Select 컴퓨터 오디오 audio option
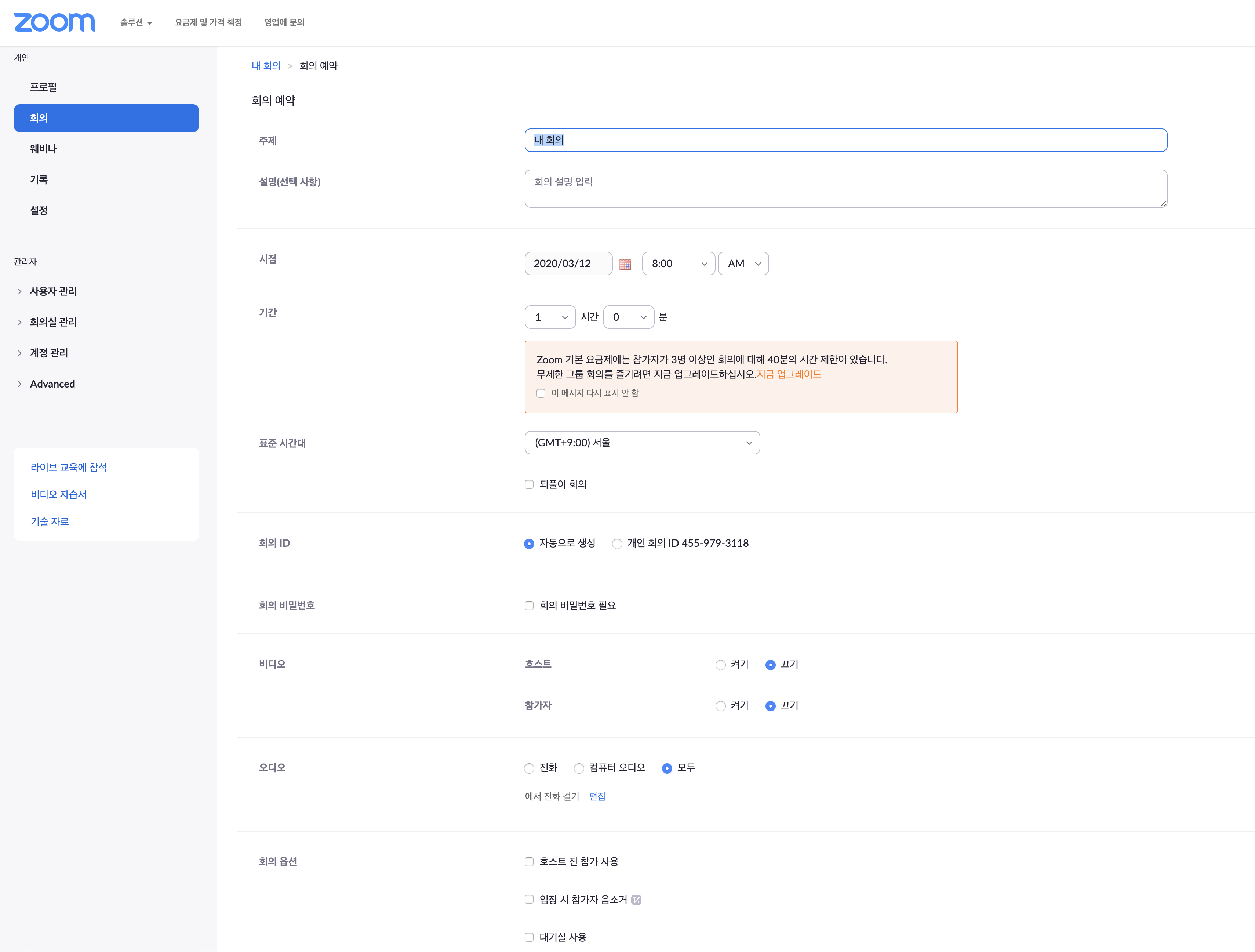 [579, 769]
